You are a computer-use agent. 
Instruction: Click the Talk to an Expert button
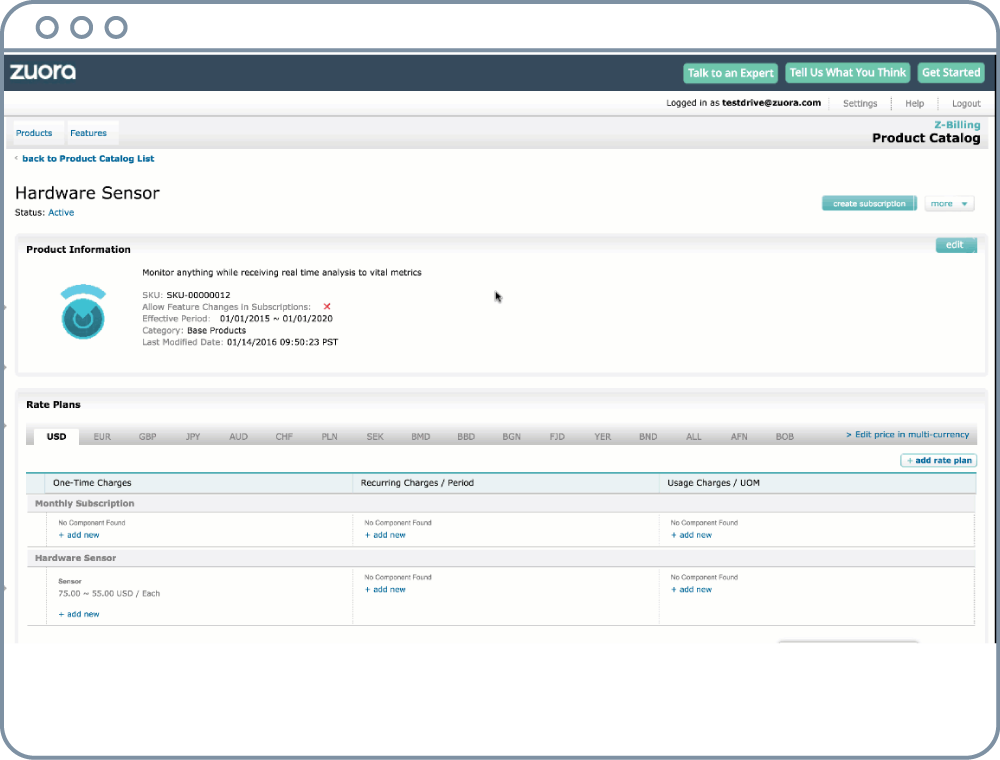pos(730,73)
